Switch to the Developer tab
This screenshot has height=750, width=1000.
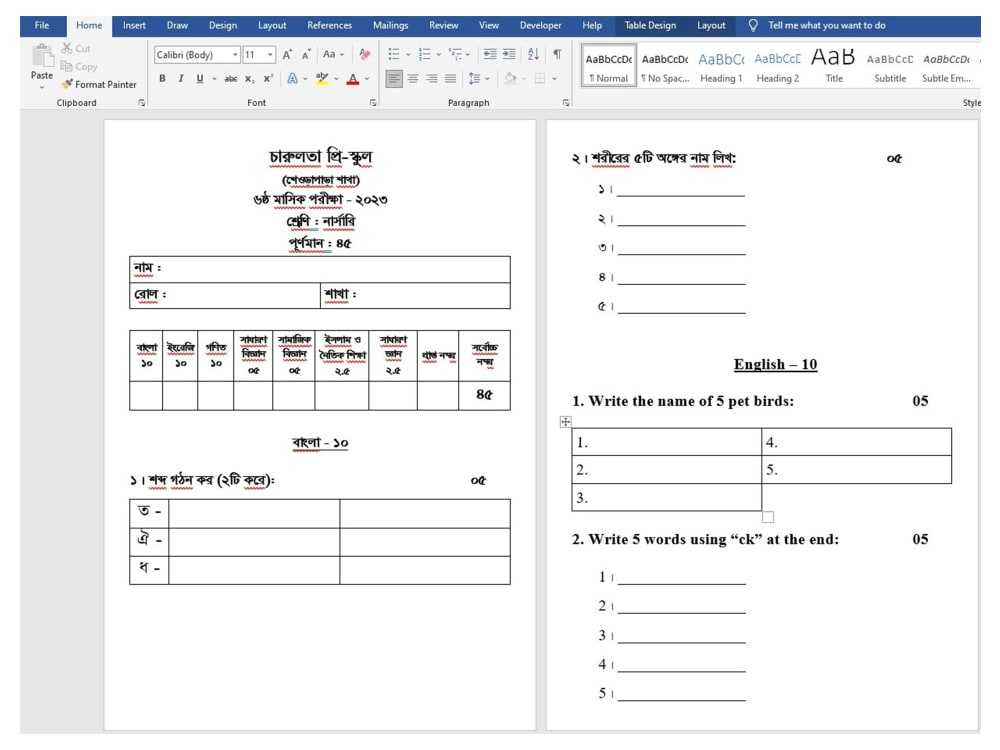point(540,26)
